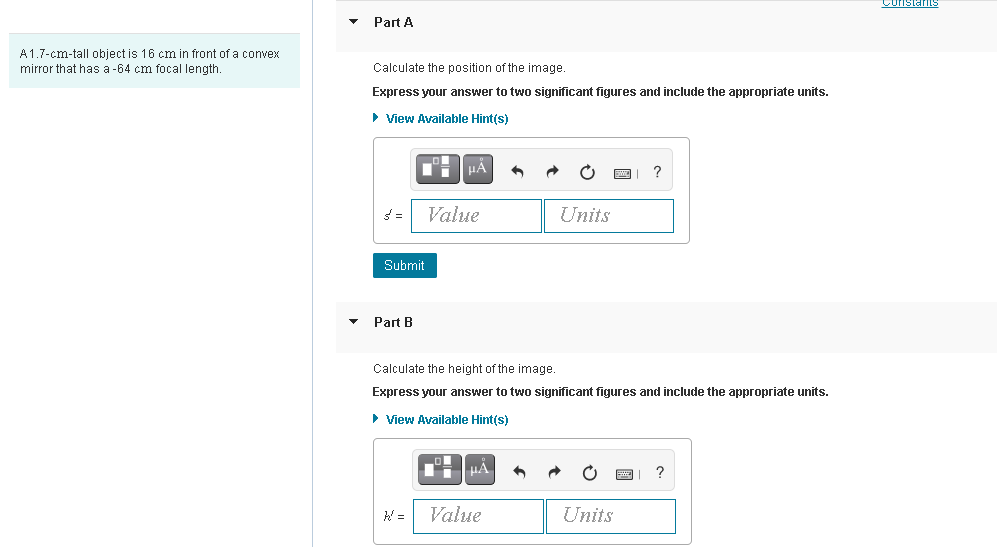Viewport: 997px width, 547px height.
Task: Redo entry in Part A answer toolbar
Action: (x=553, y=172)
